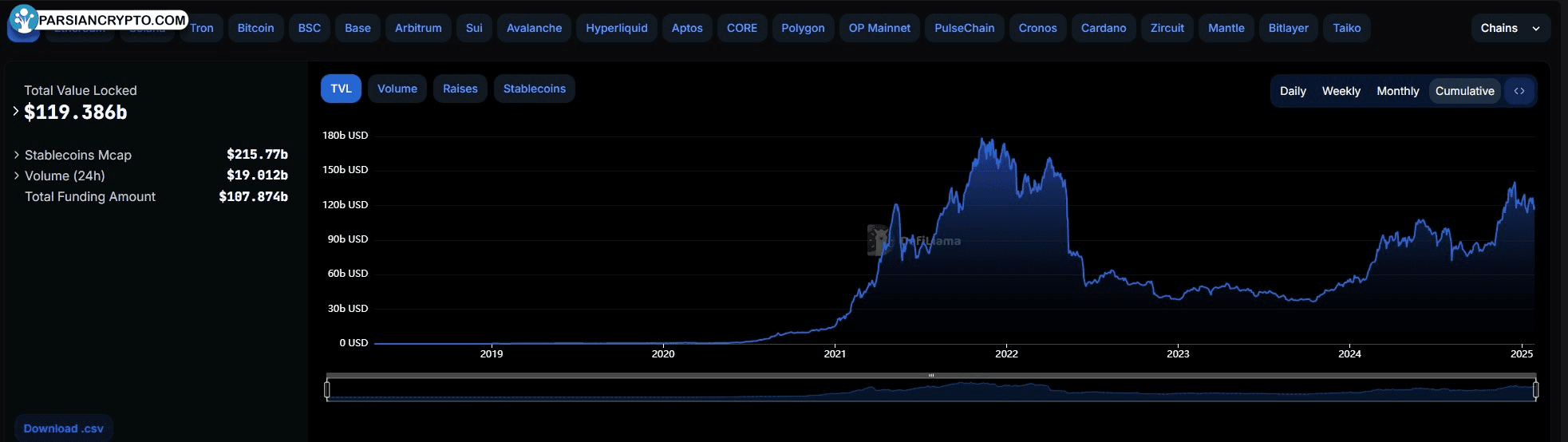This screenshot has width=1568, height=442.
Task: Switch chart grouping to Weekly
Action: [1341, 91]
